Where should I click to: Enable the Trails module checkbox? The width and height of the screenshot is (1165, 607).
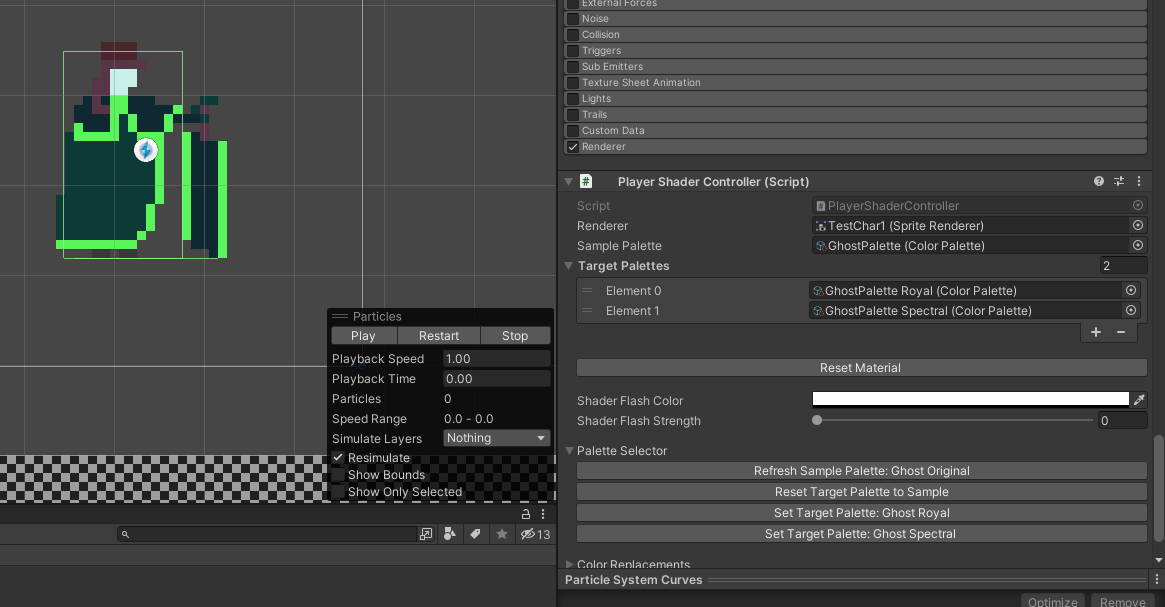point(572,115)
